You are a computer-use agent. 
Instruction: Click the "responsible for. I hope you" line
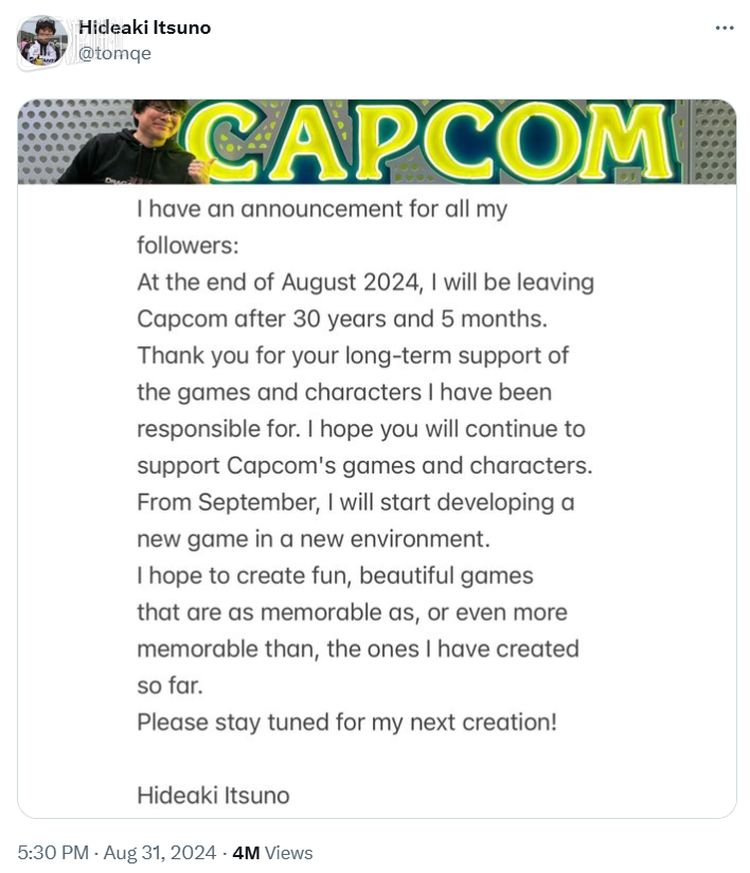tap(361, 429)
